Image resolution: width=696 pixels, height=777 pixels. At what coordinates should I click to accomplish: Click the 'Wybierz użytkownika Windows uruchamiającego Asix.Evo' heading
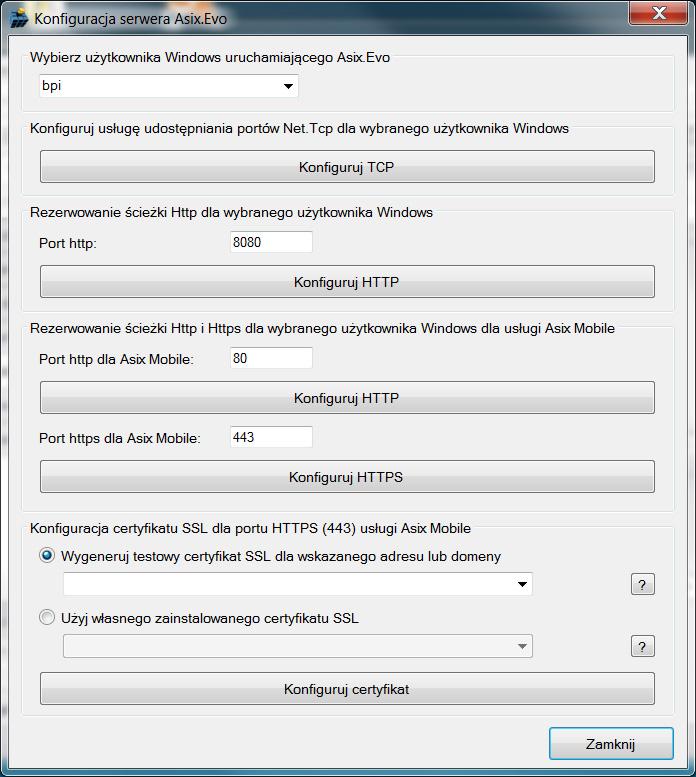210,57
